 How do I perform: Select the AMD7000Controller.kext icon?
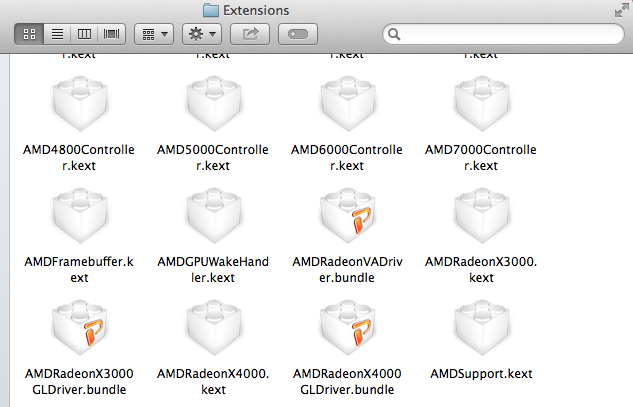pos(482,103)
